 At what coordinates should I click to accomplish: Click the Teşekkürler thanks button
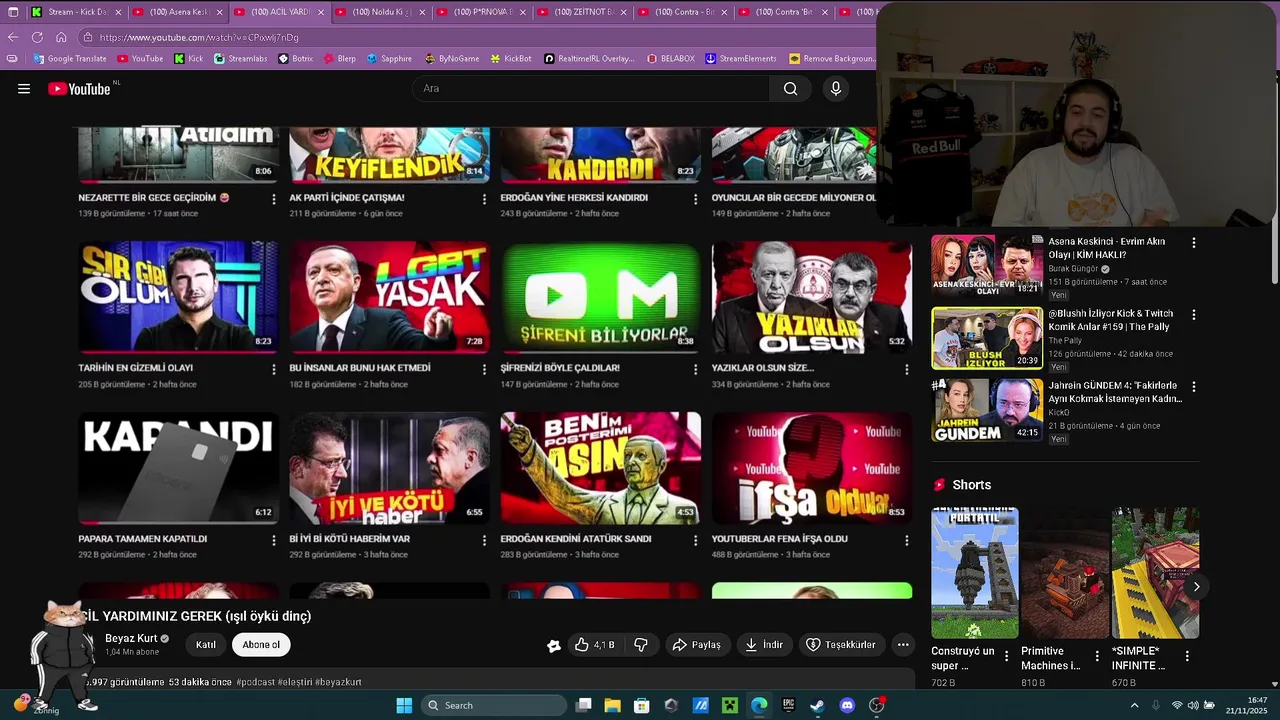[841, 645]
